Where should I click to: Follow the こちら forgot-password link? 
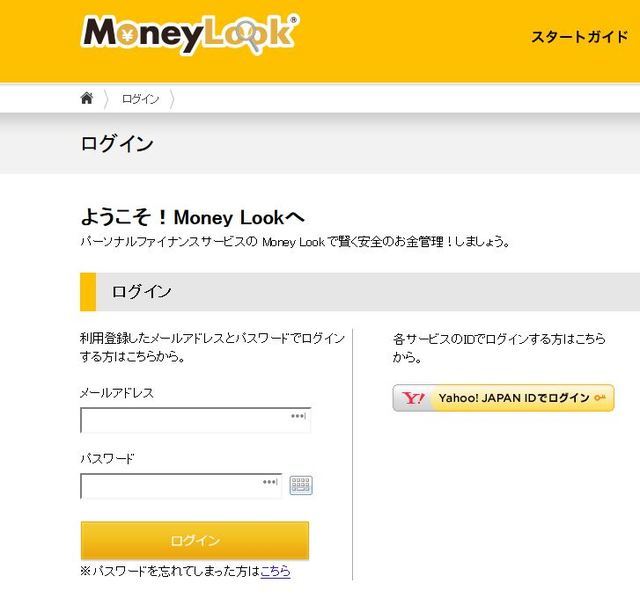[275, 571]
